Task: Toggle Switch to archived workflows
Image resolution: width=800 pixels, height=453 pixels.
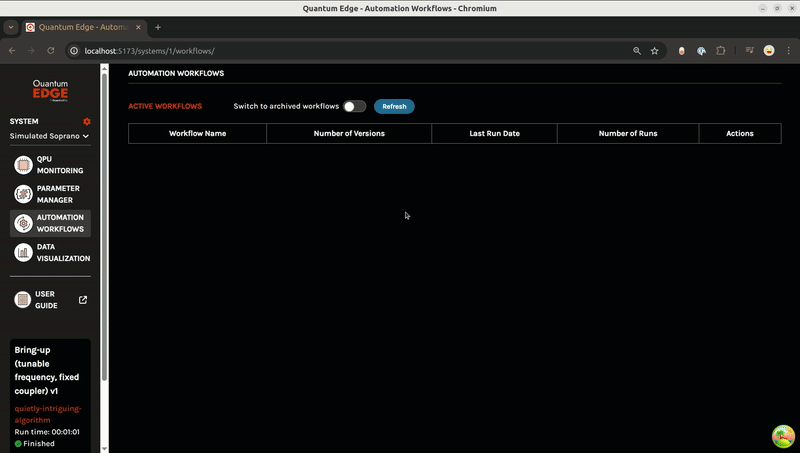Action: 354,106
